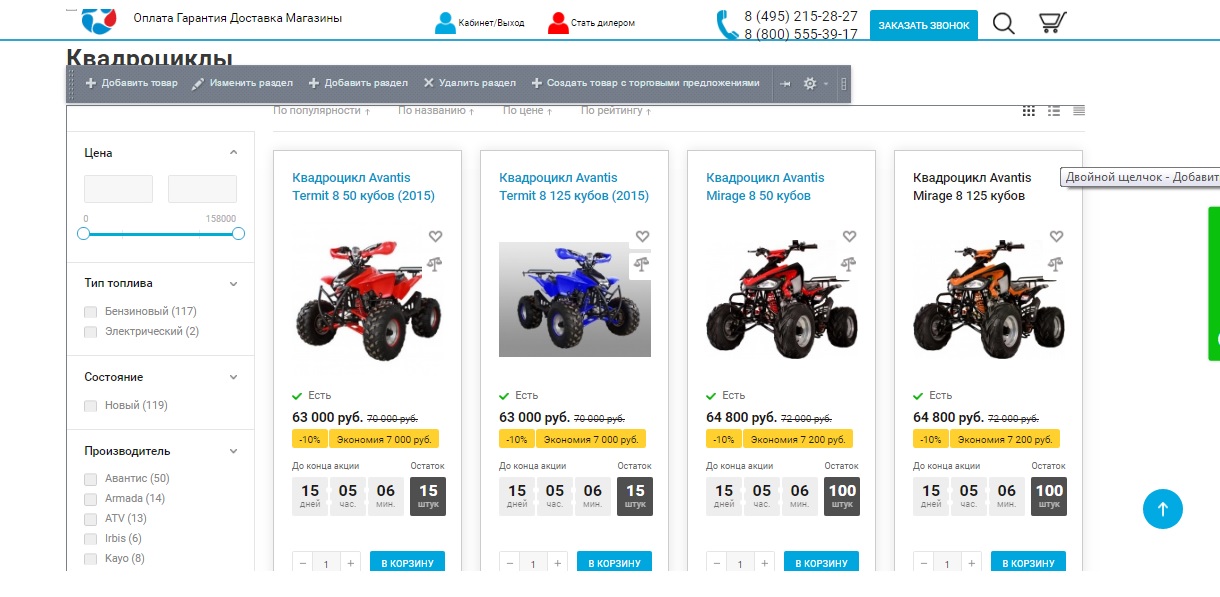Check the Авантис manufacturer filter

click(x=91, y=479)
